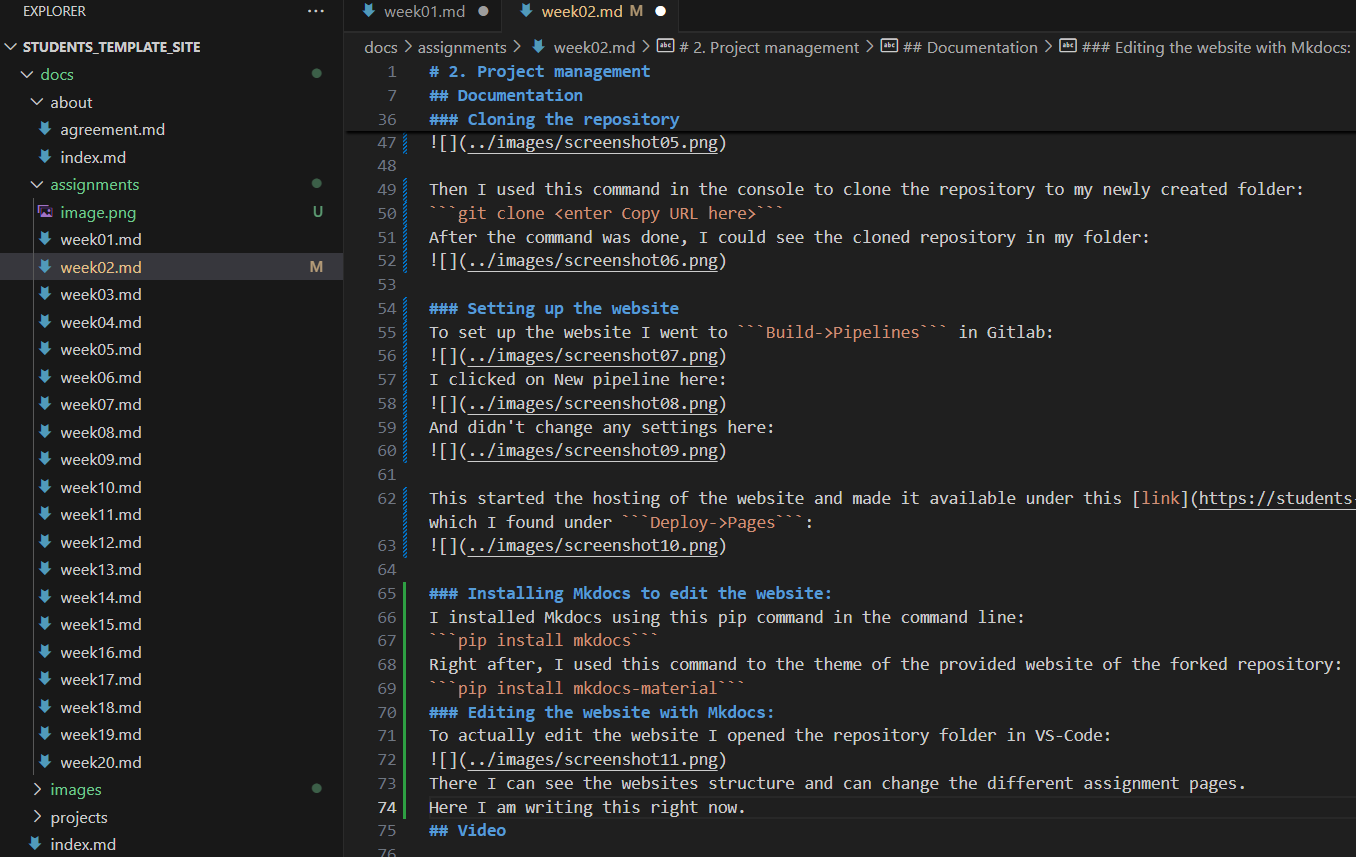Click the unsaved dot on the week01.md tab
This screenshot has height=857, width=1356.
pos(484,12)
